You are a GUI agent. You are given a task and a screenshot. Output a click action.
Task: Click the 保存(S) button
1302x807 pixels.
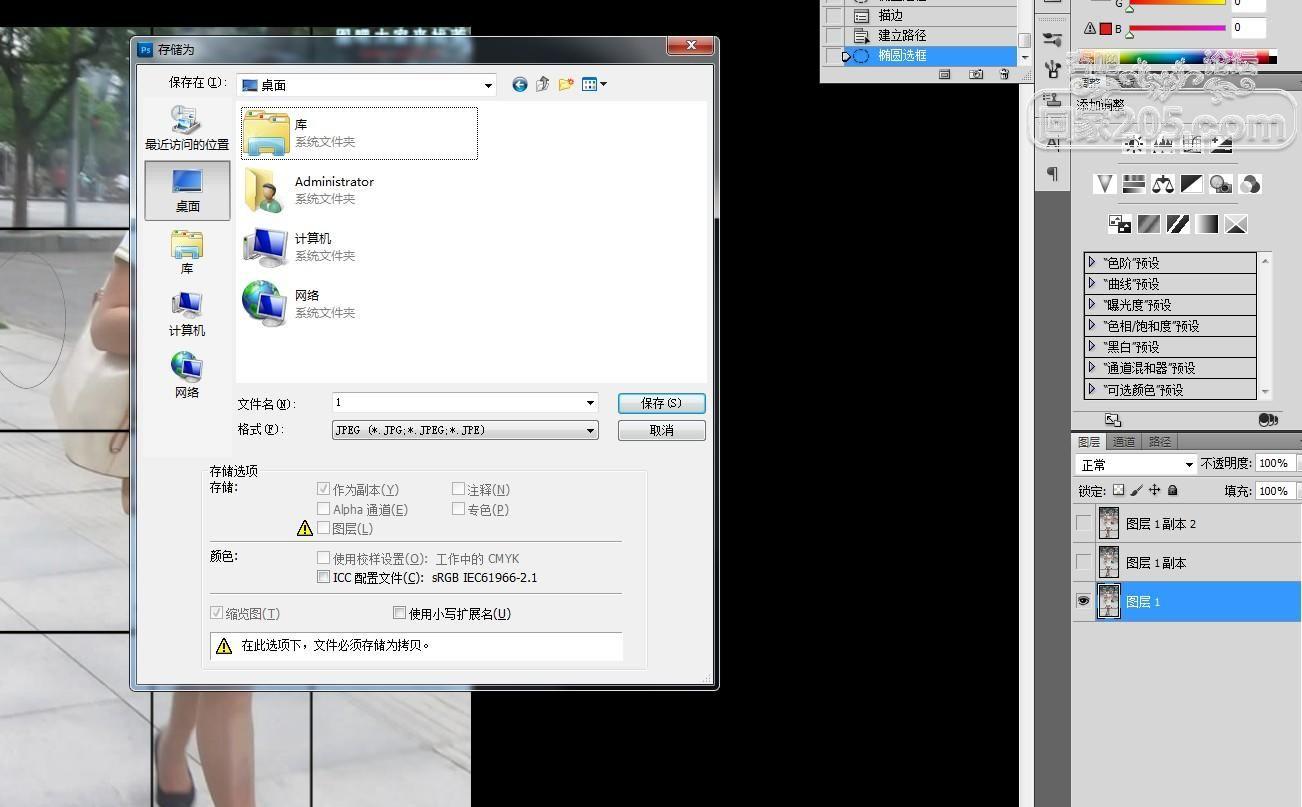point(661,403)
